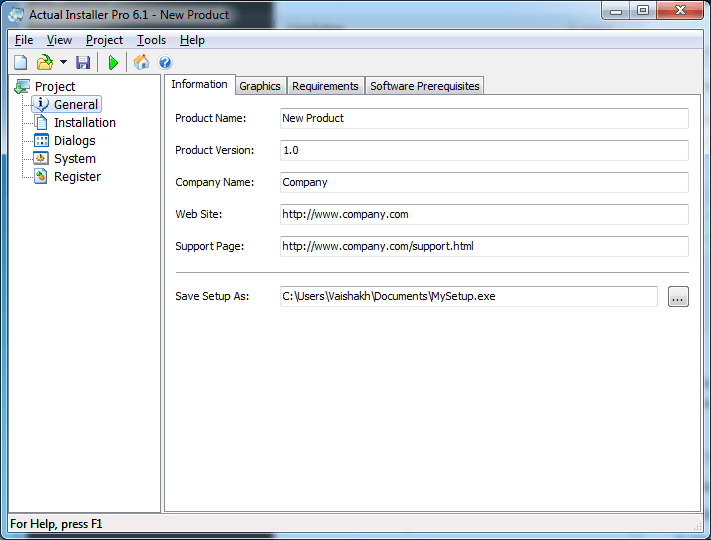Select Register in the project tree
The height and width of the screenshot is (540, 711).
(x=78, y=176)
